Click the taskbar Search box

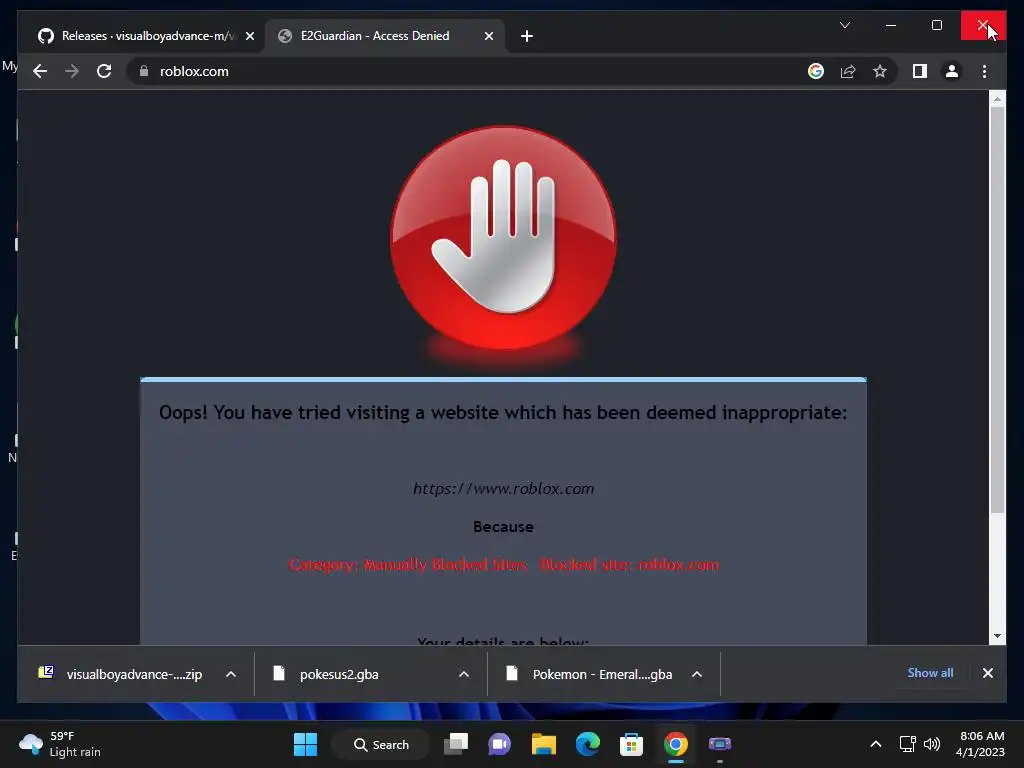pyautogui.click(x=380, y=744)
